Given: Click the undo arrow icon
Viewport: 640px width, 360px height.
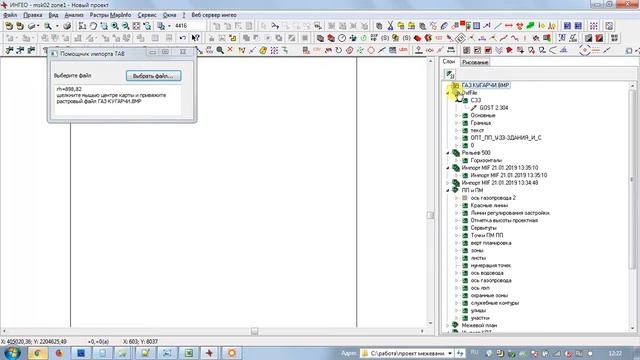Looking at the screenshot, I should tap(182, 38).
